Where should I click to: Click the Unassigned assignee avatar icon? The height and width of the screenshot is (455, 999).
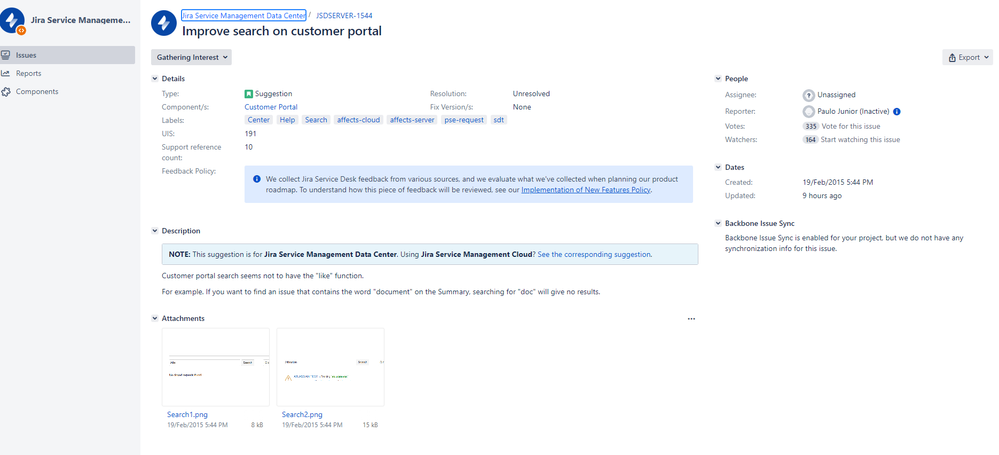pos(809,95)
